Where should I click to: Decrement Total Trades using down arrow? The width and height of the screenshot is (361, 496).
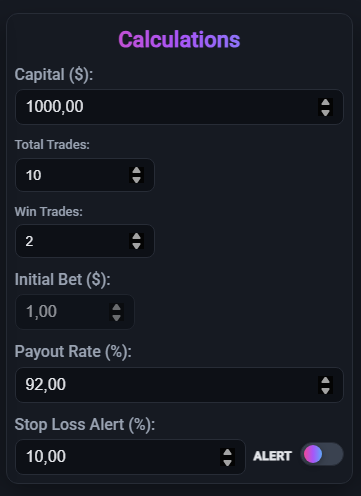(136, 179)
